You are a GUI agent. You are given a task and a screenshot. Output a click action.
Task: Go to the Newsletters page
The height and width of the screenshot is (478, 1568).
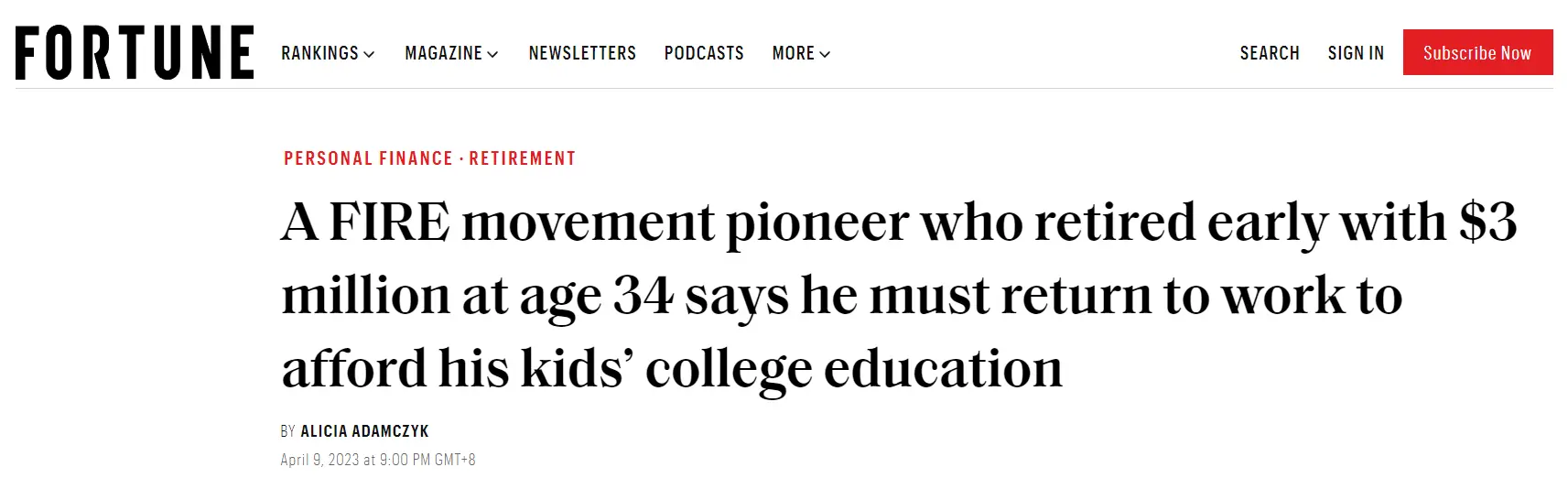click(582, 53)
